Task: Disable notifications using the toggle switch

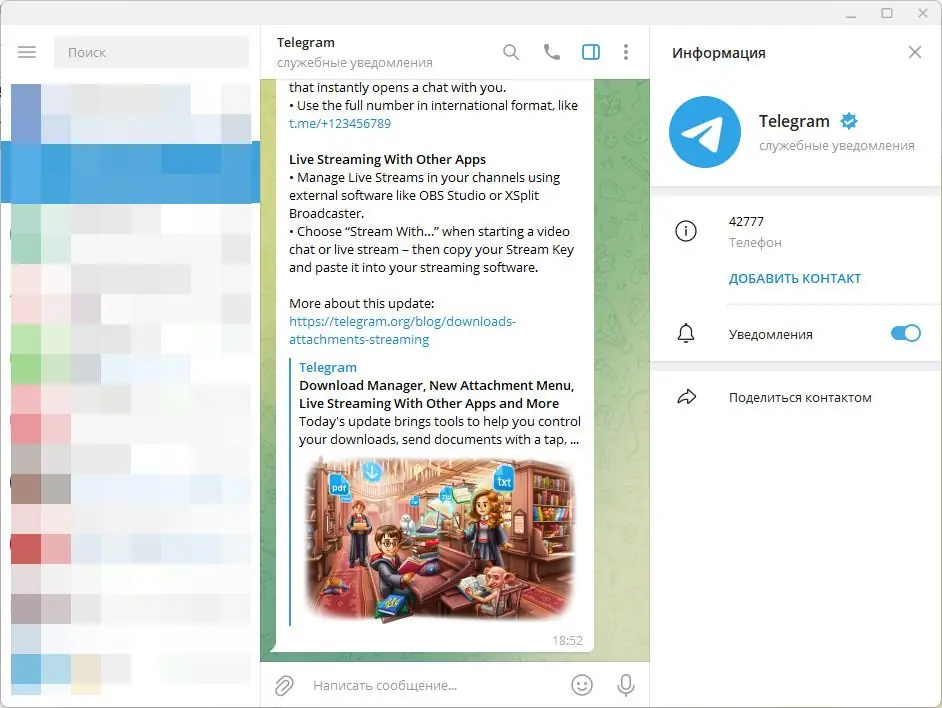Action: point(905,332)
